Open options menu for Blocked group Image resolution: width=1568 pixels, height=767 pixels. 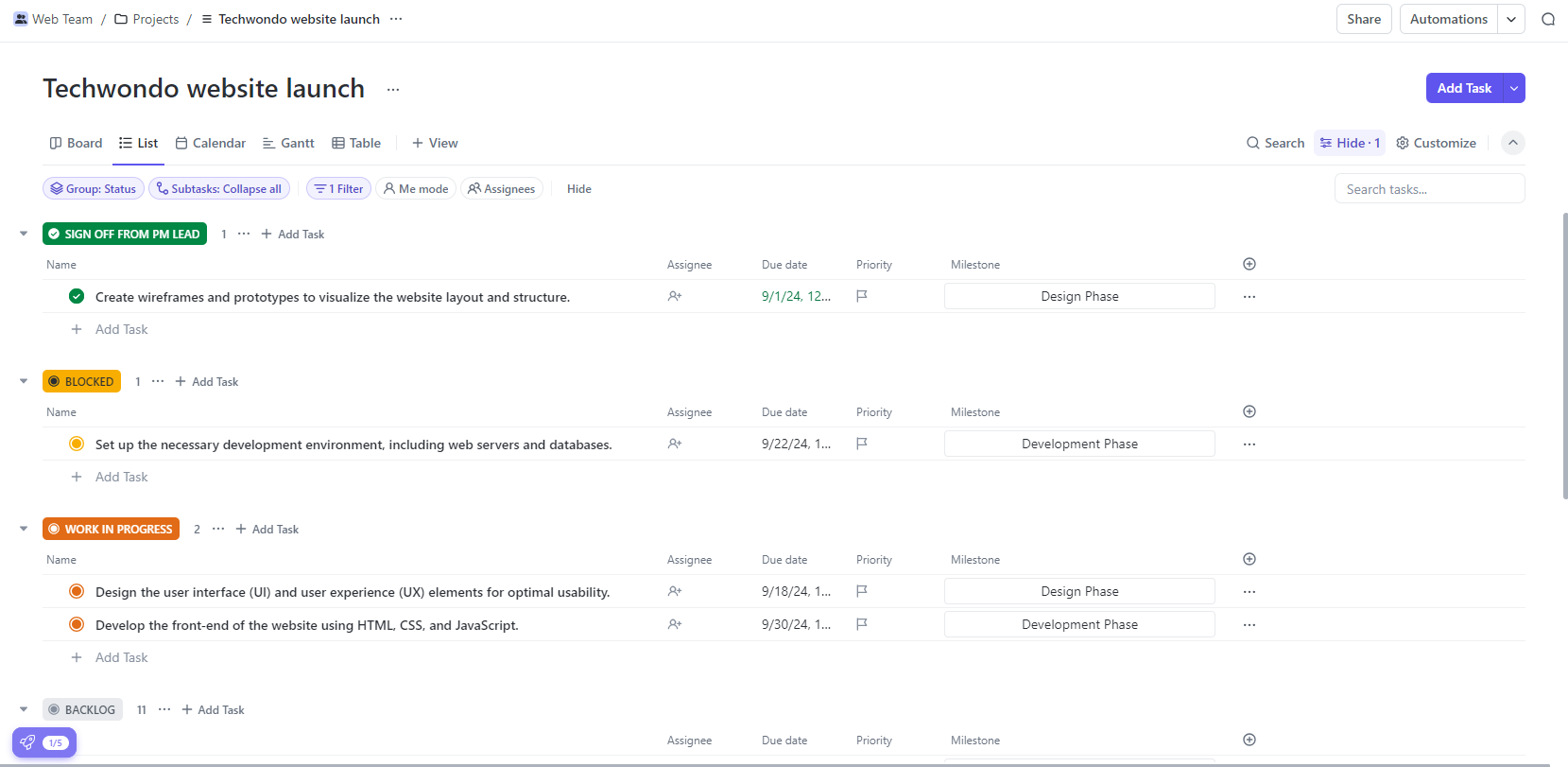(x=158, y=381)
